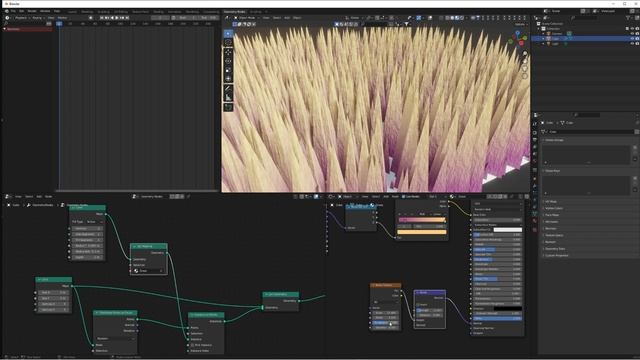The width and height of the screenshot is (640, 360).
Task: Open Material properties tab icon
Action: click(535, 221)
